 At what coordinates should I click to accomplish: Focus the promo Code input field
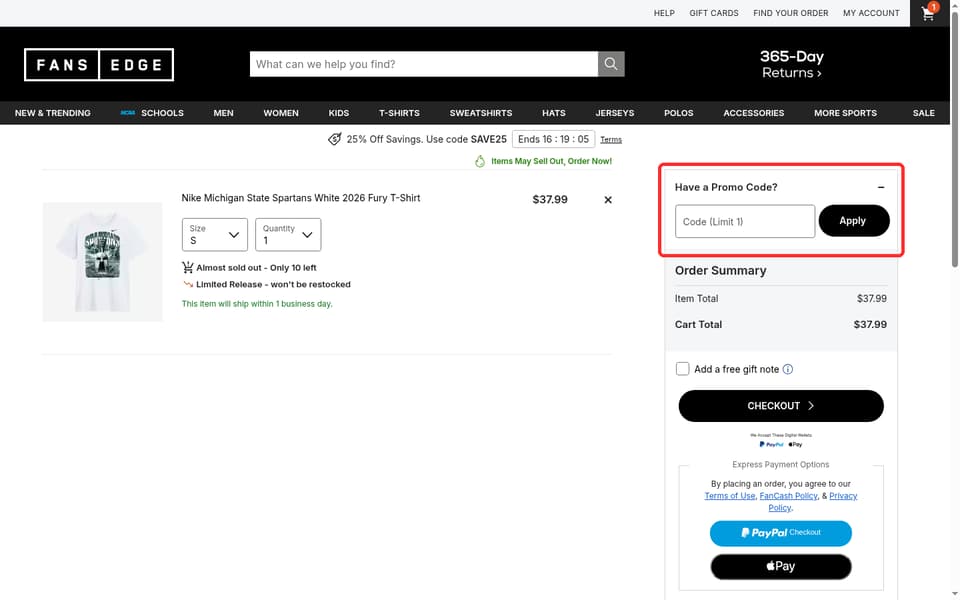click(744, 221)
